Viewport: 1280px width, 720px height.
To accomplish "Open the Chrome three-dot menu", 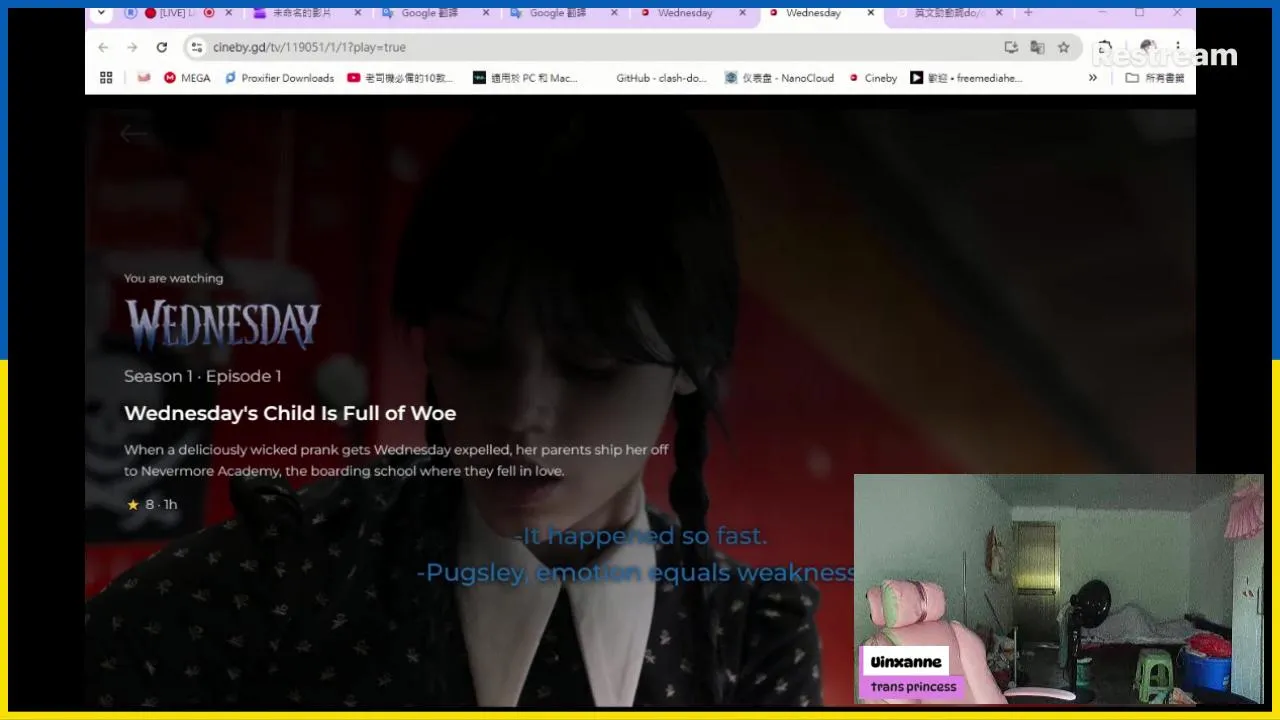I will (x=1178, y=47).
